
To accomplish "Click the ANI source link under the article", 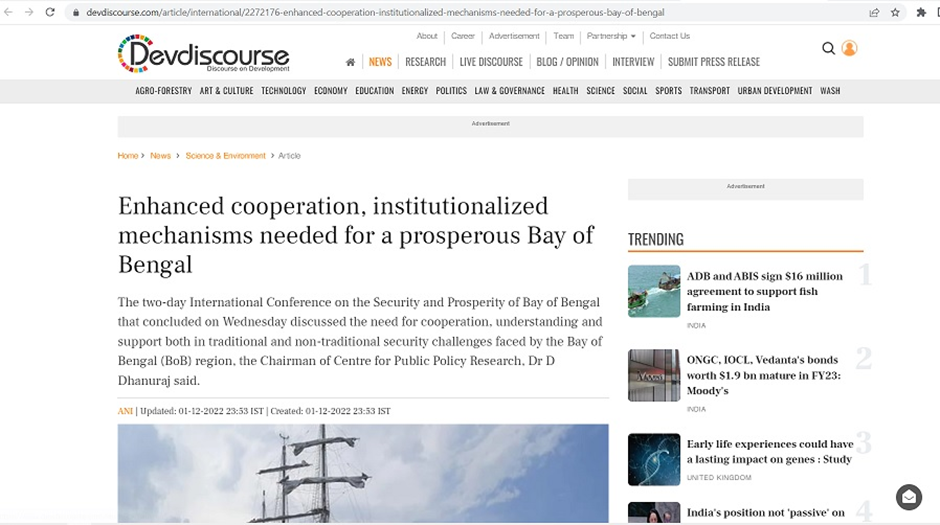I will click(125, 411).
